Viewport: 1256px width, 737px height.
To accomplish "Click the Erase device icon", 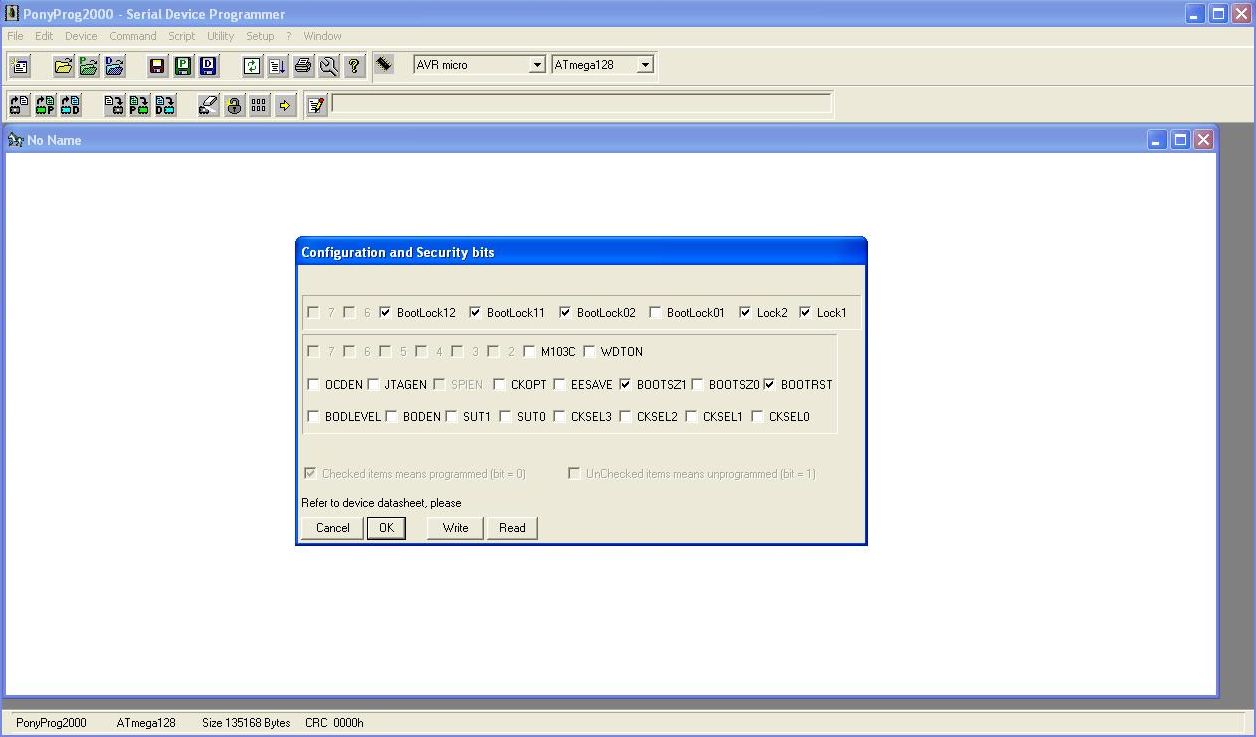I will (x=208, y=105).
